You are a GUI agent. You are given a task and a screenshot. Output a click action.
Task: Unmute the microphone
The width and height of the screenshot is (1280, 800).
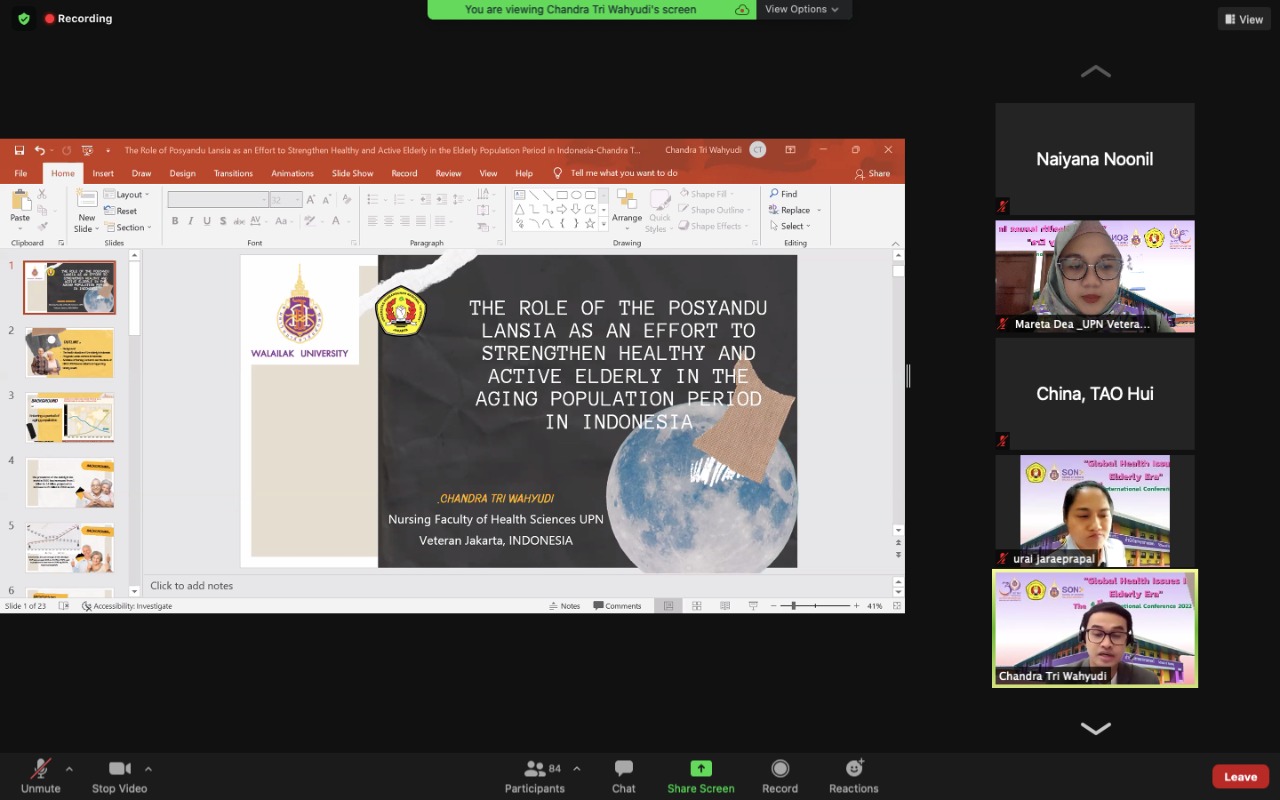point(40,775)
